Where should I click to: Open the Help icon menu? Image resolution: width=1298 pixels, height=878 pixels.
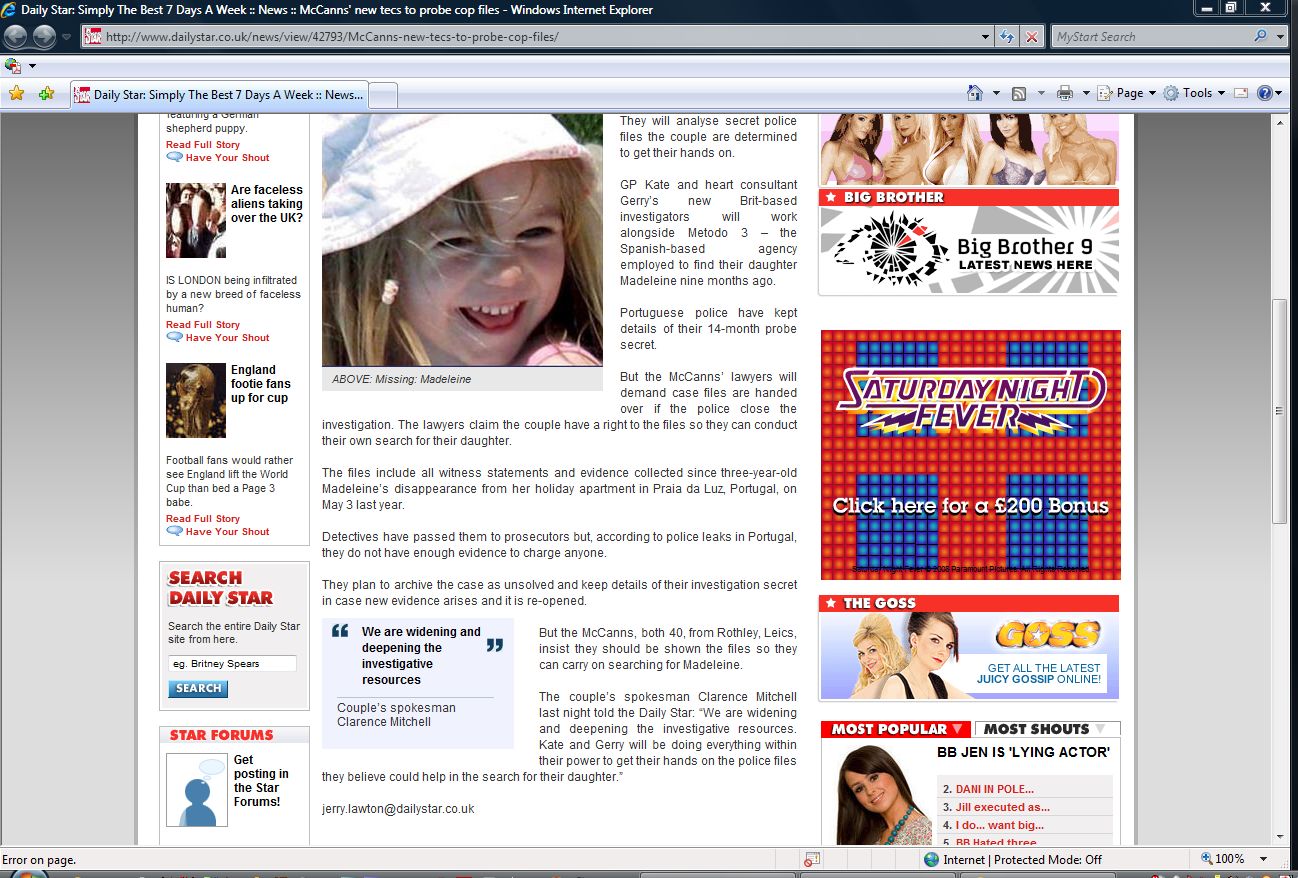[1265, 93]
